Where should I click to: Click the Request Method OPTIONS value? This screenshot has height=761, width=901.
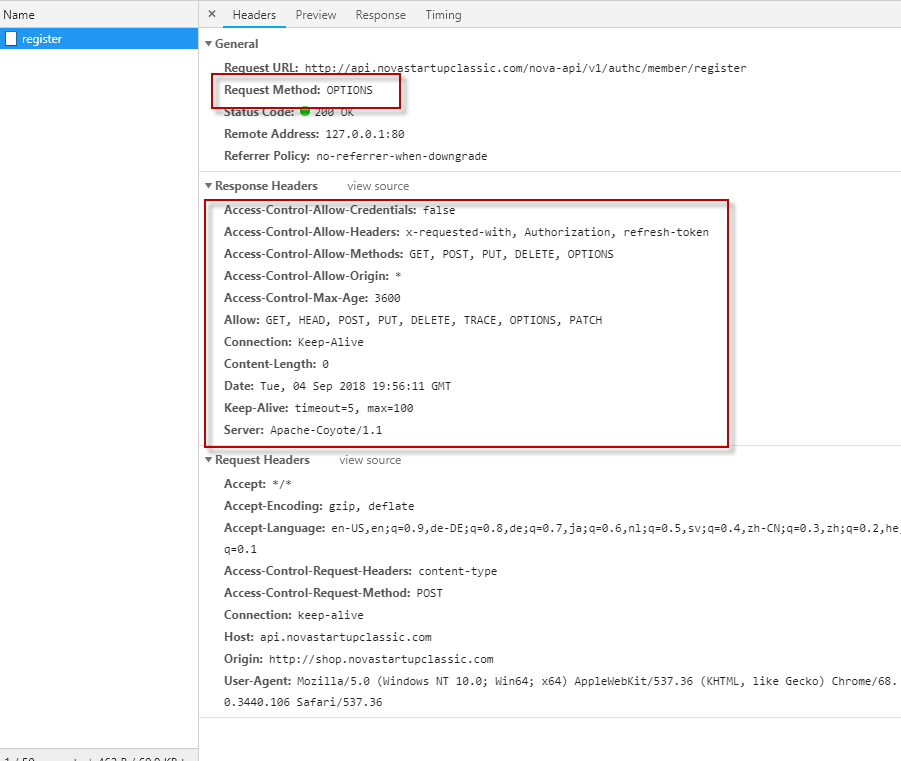349,90
